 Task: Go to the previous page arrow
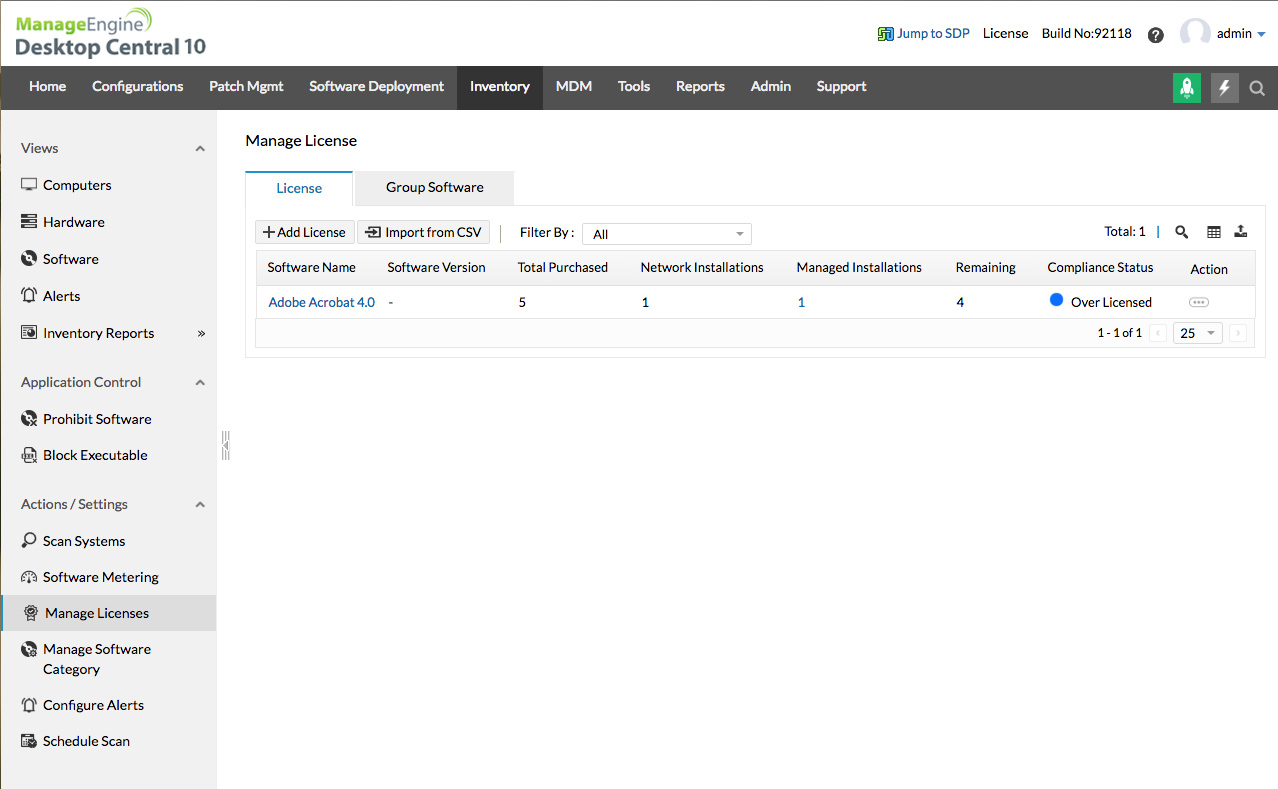(x=1158, y=333)
